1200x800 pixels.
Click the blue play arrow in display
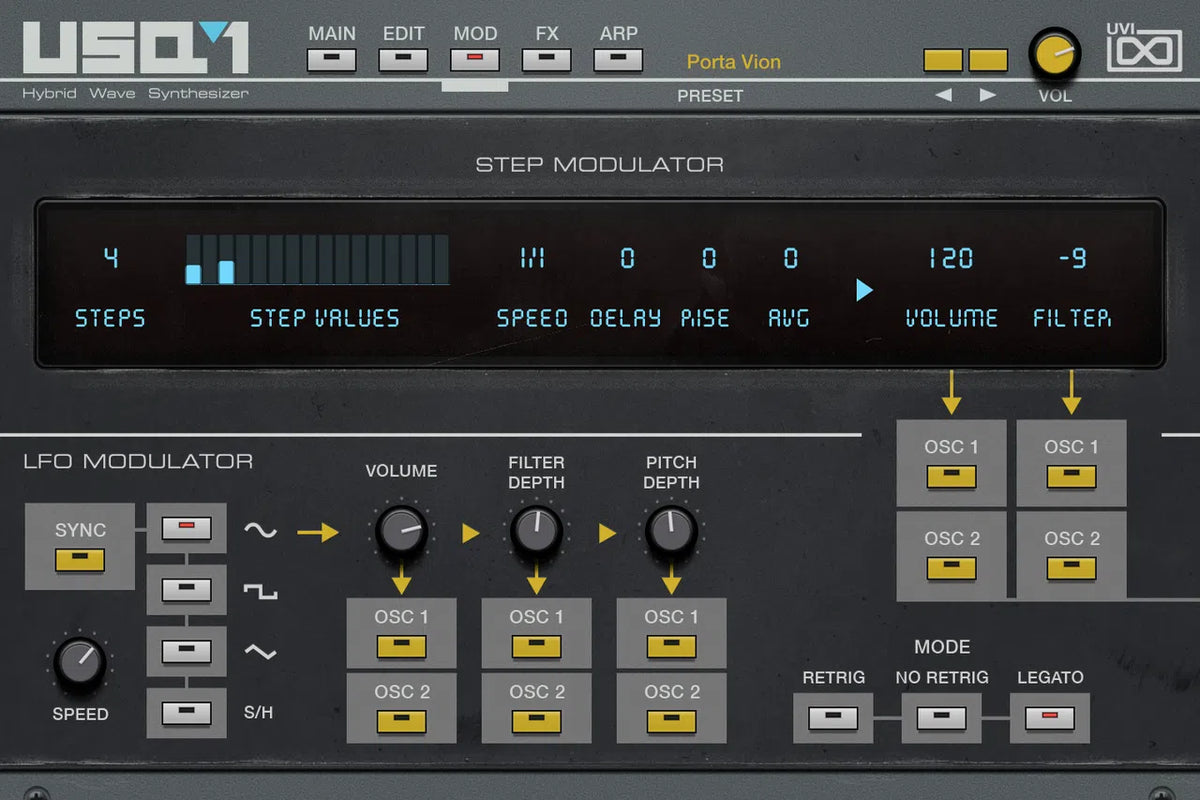(x=864, y=290)
